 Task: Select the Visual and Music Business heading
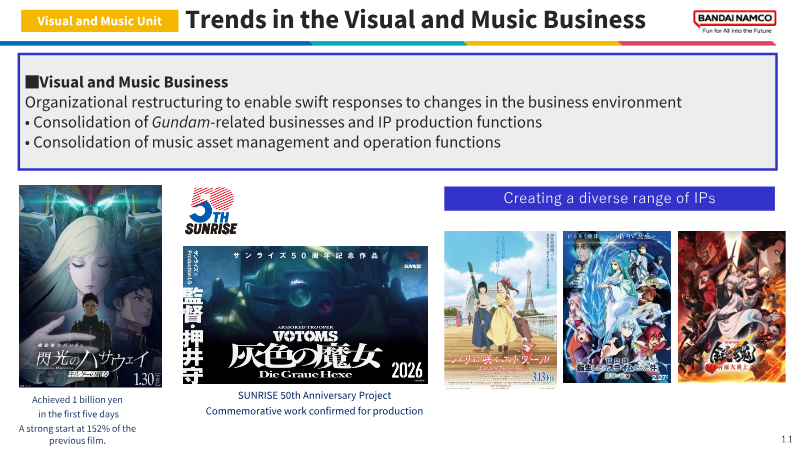pyautogui.click(x=127, y=82)
